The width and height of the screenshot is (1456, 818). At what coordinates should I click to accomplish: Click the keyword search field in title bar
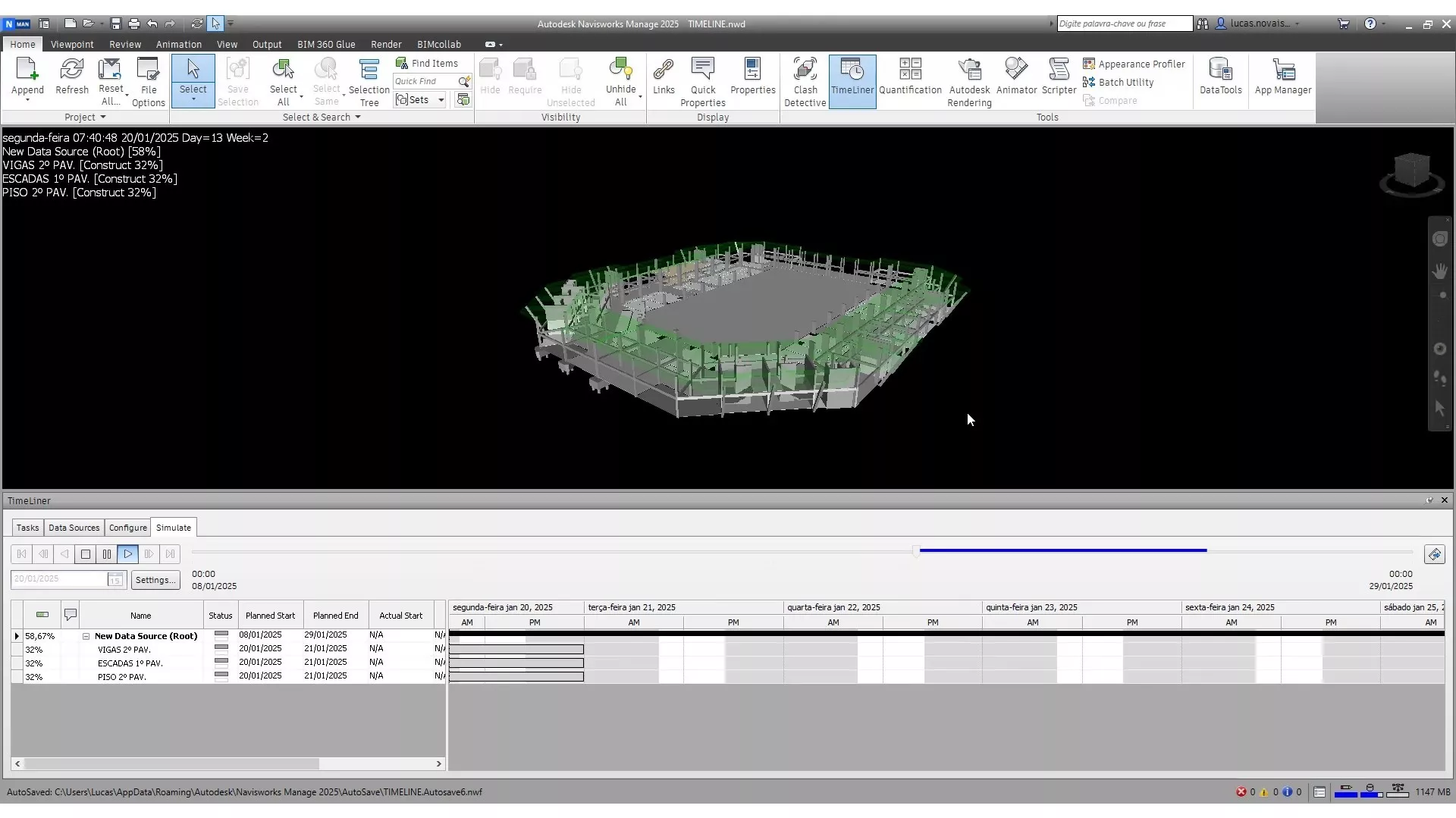(1124, 24)
